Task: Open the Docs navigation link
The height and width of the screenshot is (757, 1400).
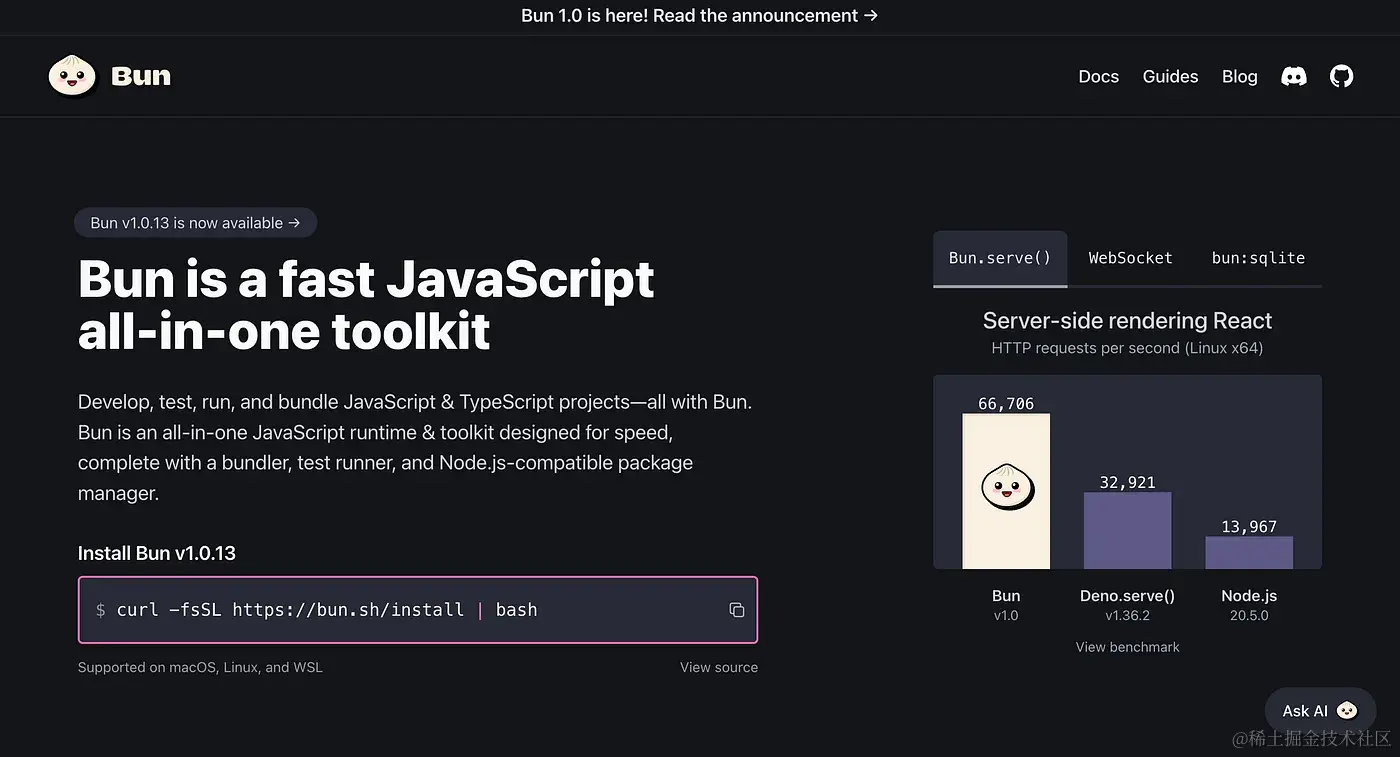Action: (x=1098, y=77)
